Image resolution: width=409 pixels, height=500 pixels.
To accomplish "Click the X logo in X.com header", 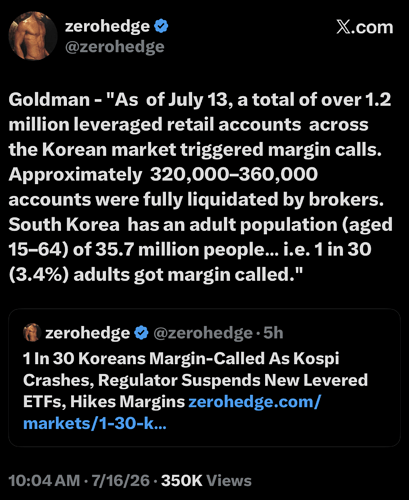I will tap(343, 27).
